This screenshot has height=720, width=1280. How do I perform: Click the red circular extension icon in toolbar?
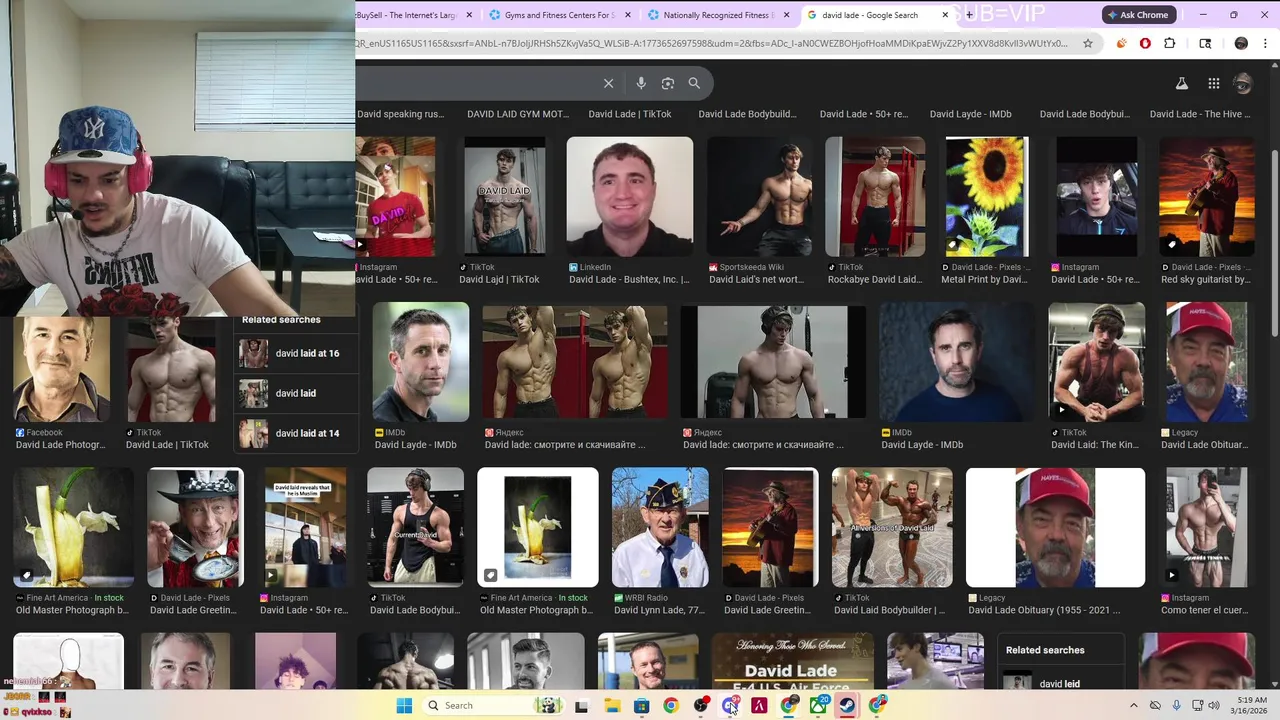(x=1145, y=43)
